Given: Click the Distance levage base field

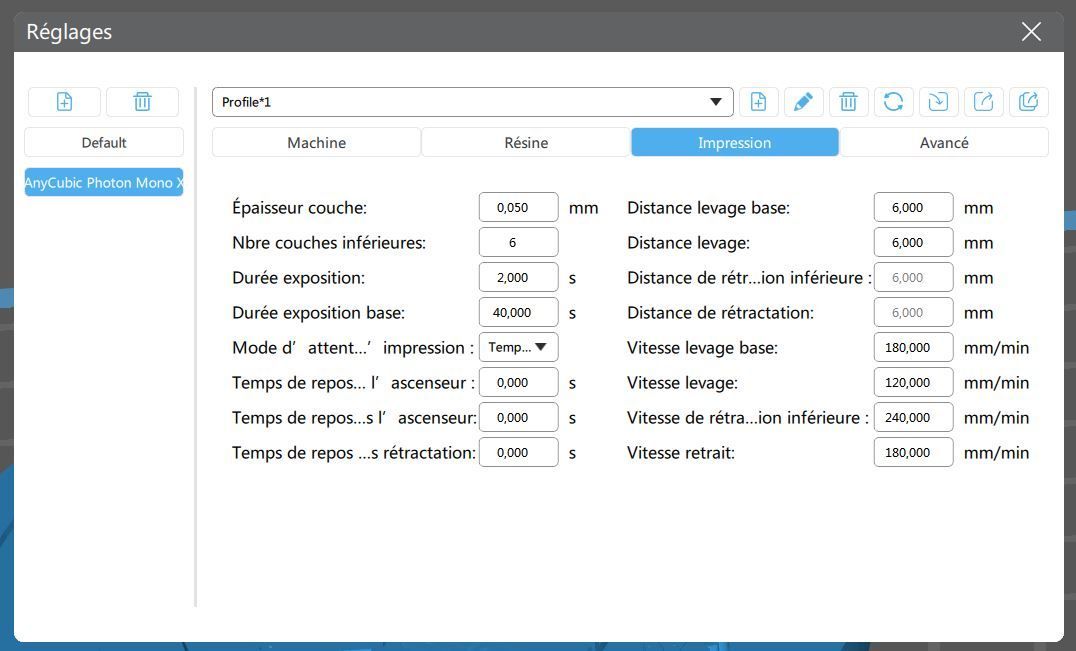Looking at the screenshot, I should 913,207.
